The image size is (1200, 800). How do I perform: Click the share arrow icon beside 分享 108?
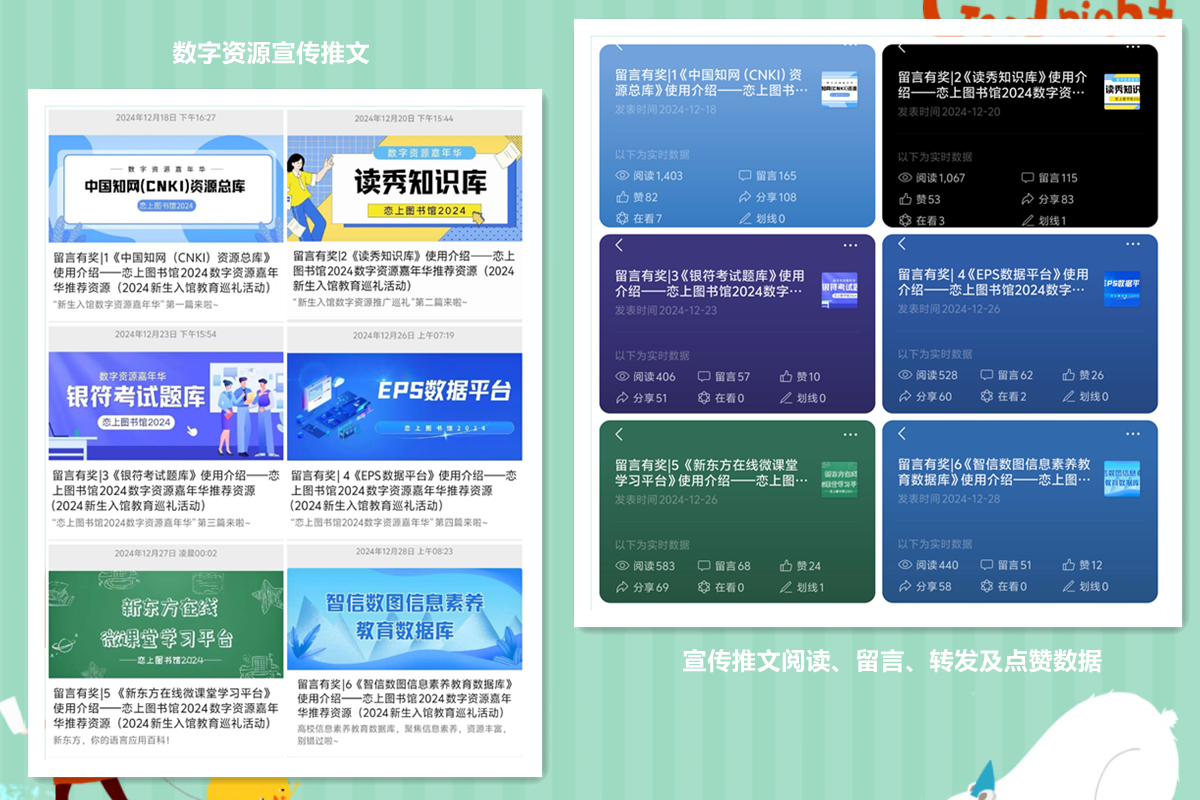746,198
